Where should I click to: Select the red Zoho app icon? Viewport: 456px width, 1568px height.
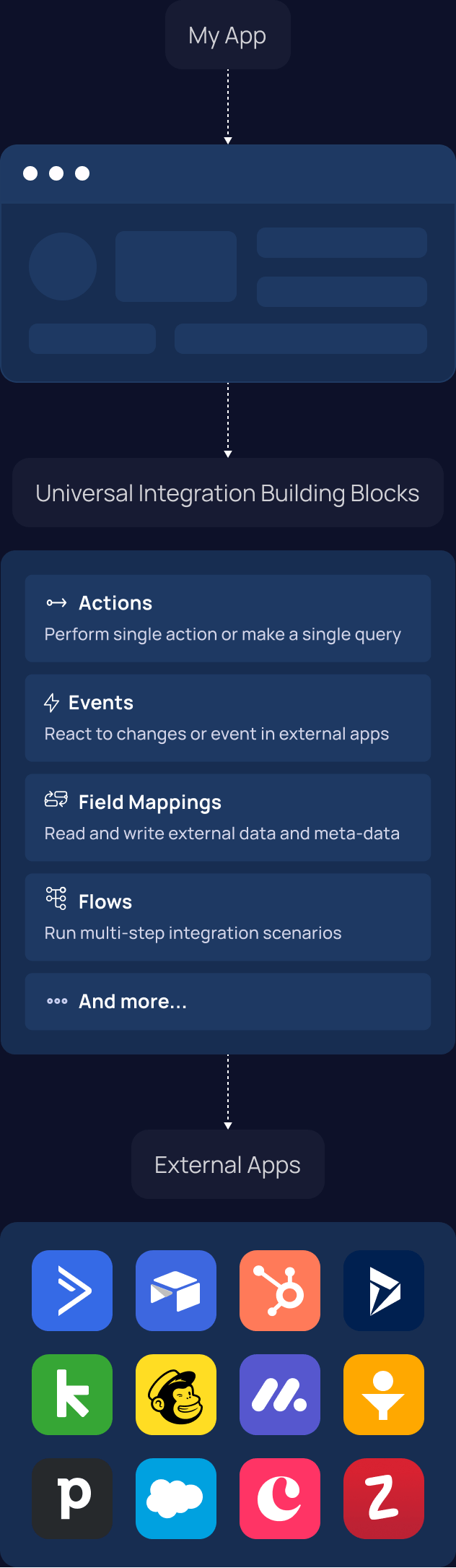pos(384,1499)
